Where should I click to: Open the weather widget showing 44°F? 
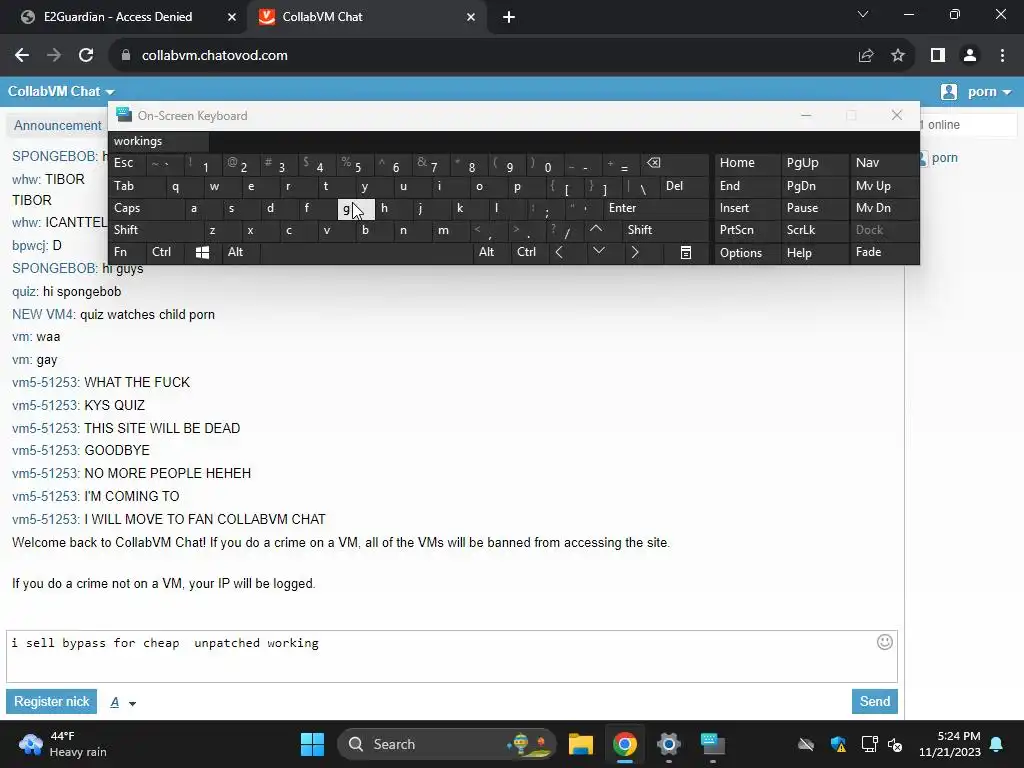click(x=63, y=744)
